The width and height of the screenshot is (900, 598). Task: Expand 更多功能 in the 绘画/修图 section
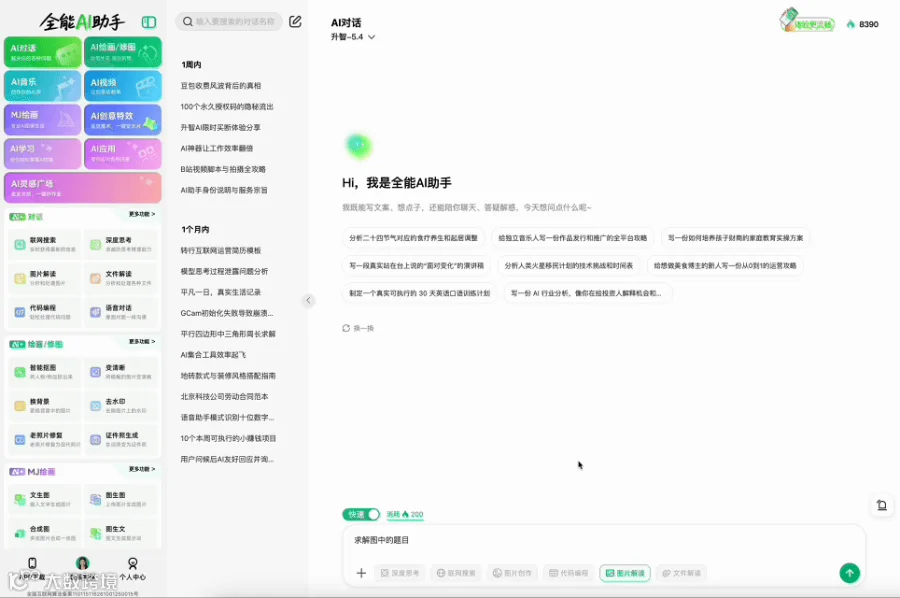[x=142, y=341]
